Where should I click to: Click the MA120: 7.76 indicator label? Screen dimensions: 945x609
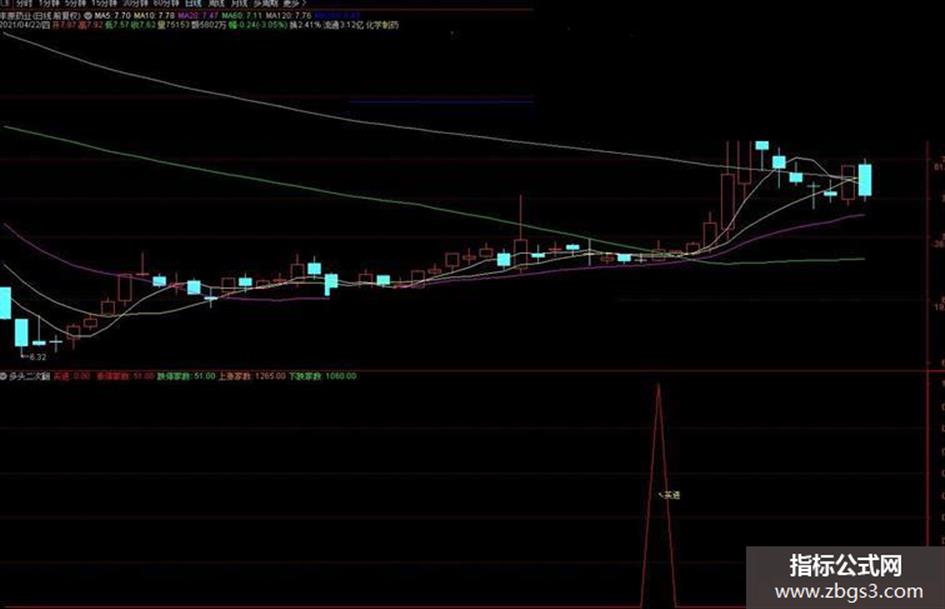tap(289, 15)
